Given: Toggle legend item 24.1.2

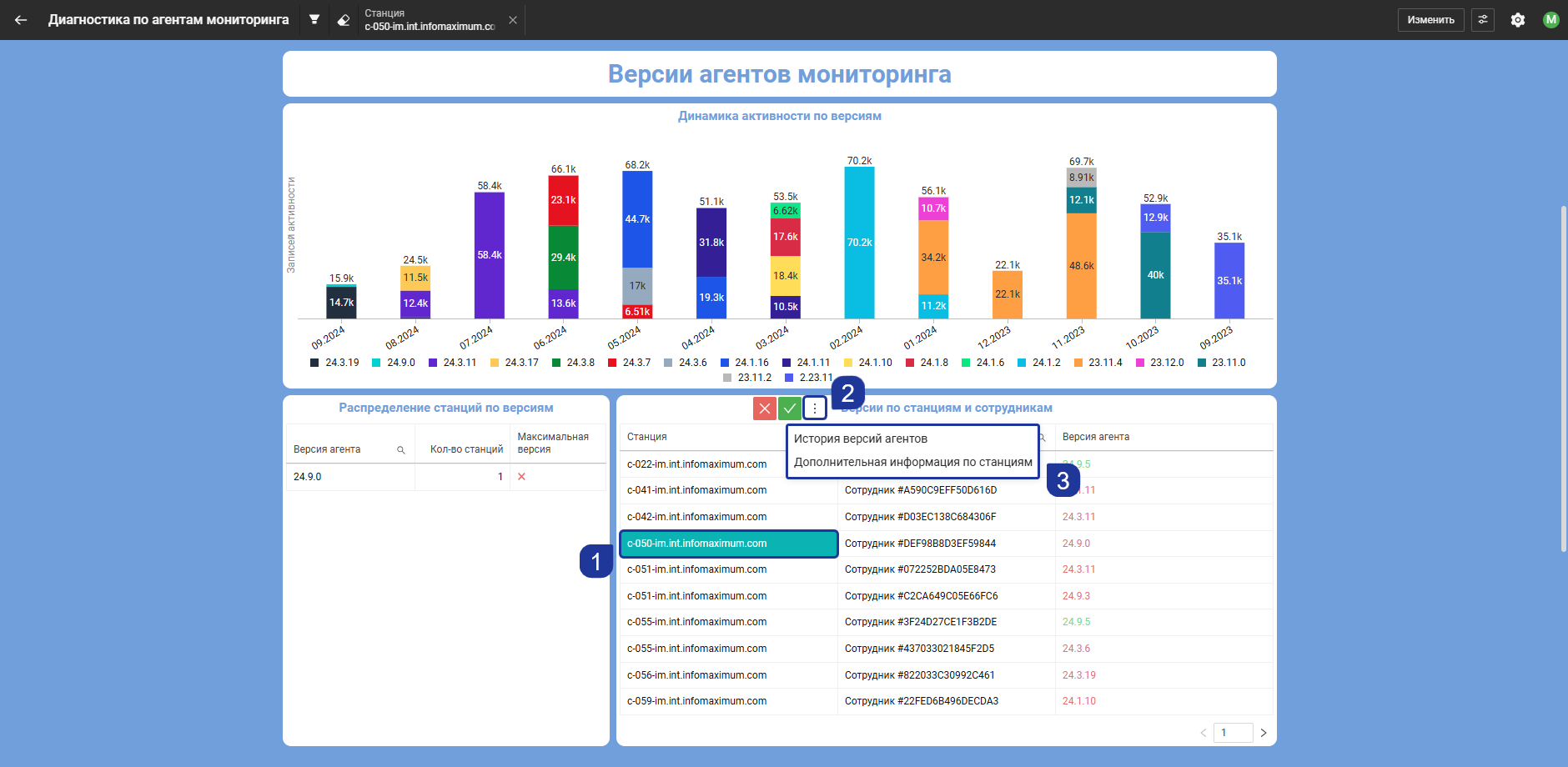Looking at the screenshot, I should [1038, 363].
